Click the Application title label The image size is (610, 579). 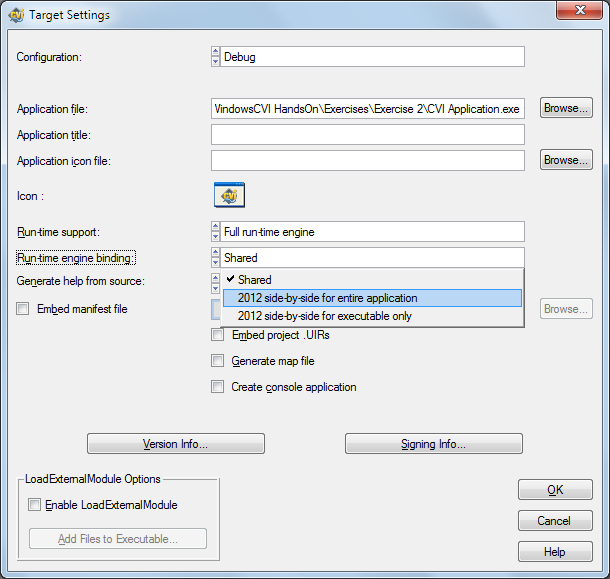point(54,135)
